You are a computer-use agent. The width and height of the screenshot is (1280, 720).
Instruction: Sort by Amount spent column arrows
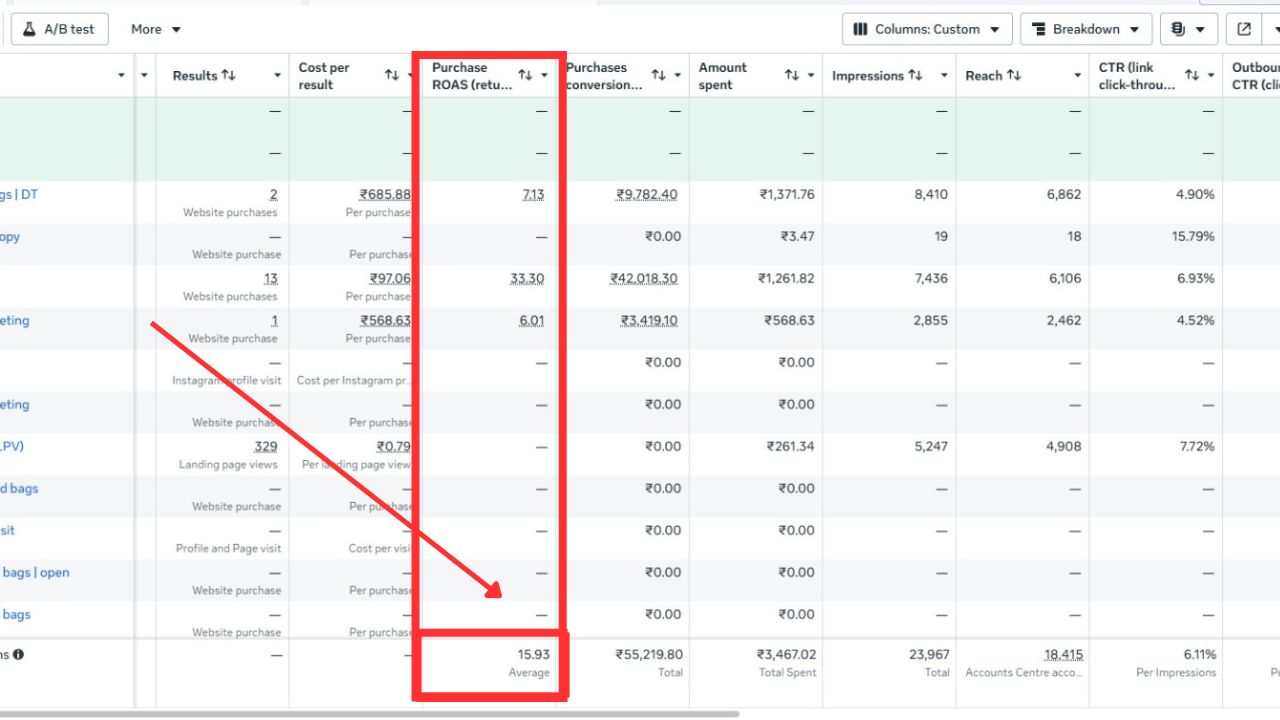(792, 75)
